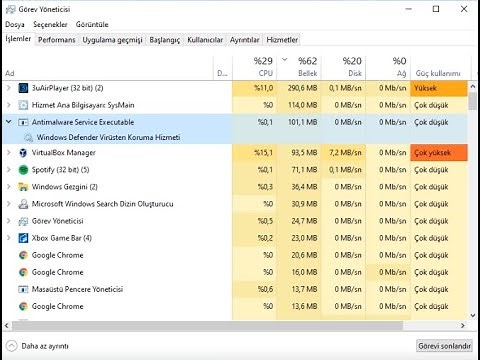This screenshot has height=360, width=480.
Task: Click the Çok yüksek power usage cell
Action: coord(439,153)
